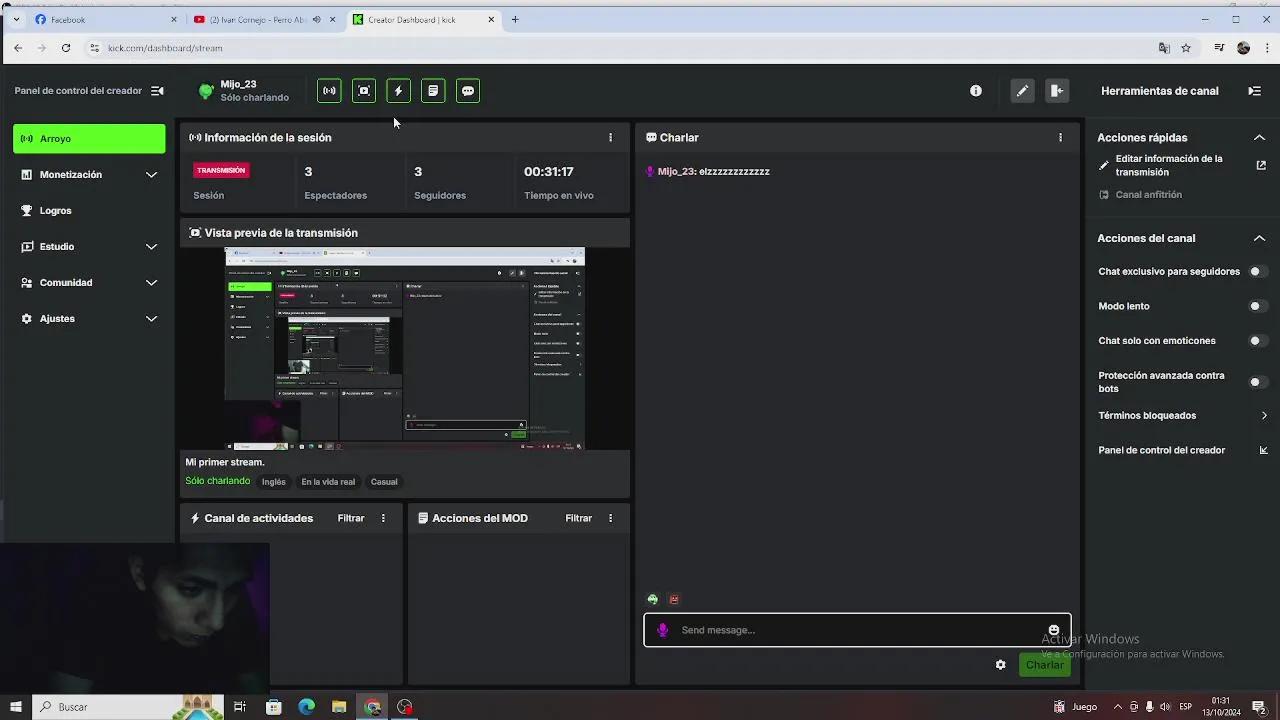Reload the Kick dashboard page
The height and width of the screenshot is (720, 1280).
pos(66,48)
